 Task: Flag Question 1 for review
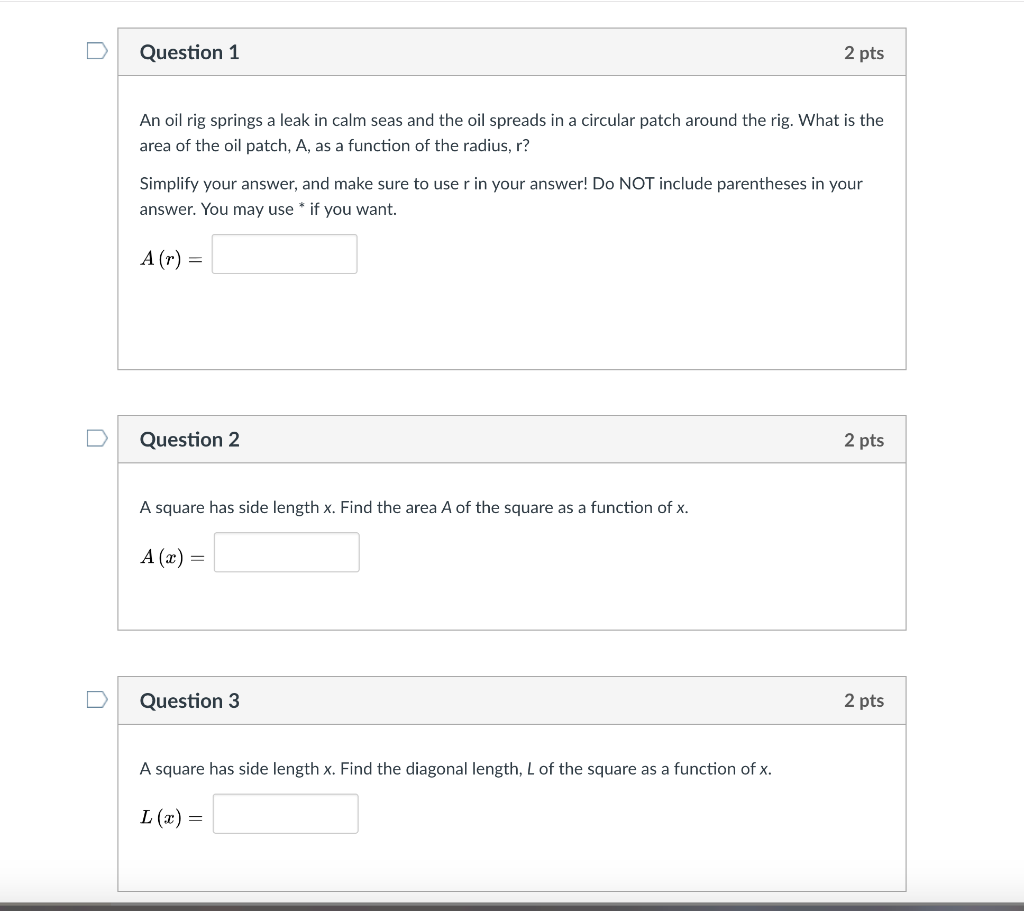[97, 51]
